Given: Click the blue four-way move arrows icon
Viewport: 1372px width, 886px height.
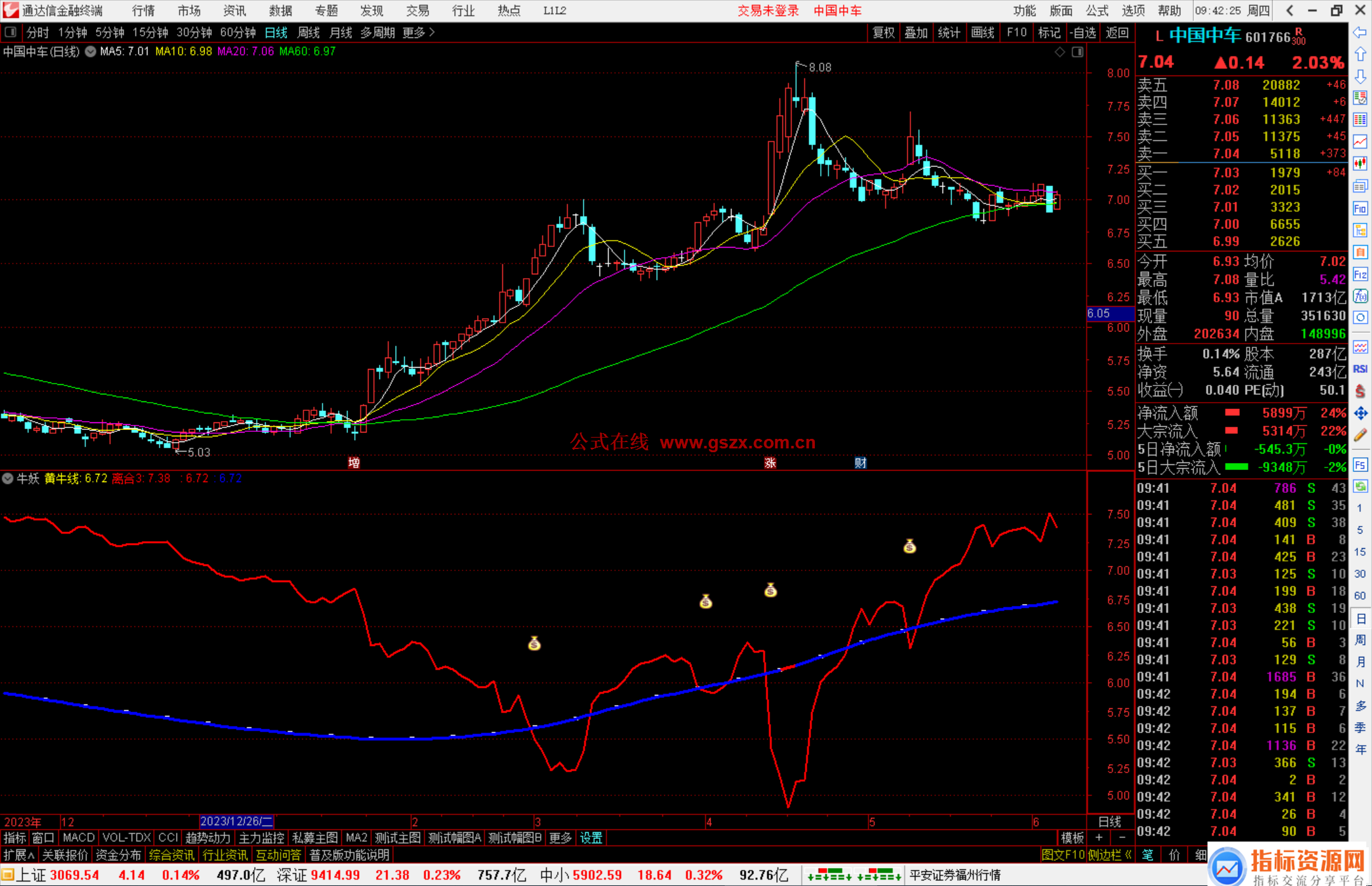Looking at the screenshot, I should pyautogui.click(x=1360, y=413).
